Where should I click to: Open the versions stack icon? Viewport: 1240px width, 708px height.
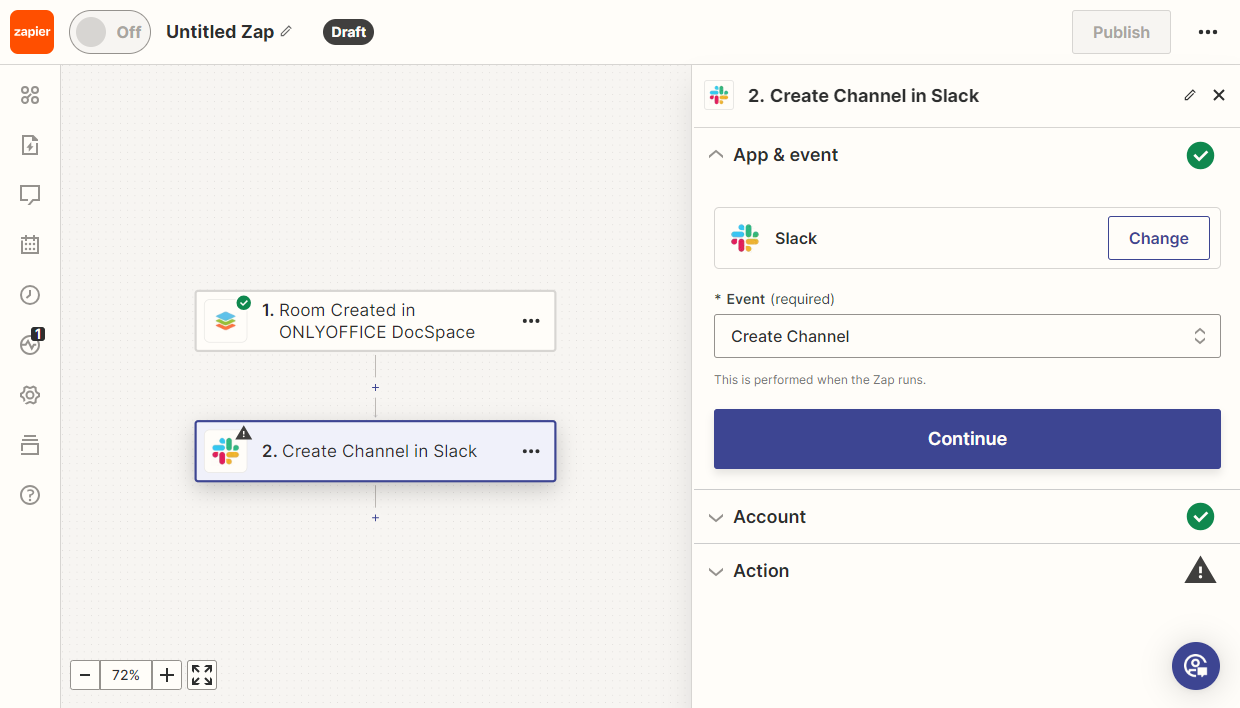point(30,445)
